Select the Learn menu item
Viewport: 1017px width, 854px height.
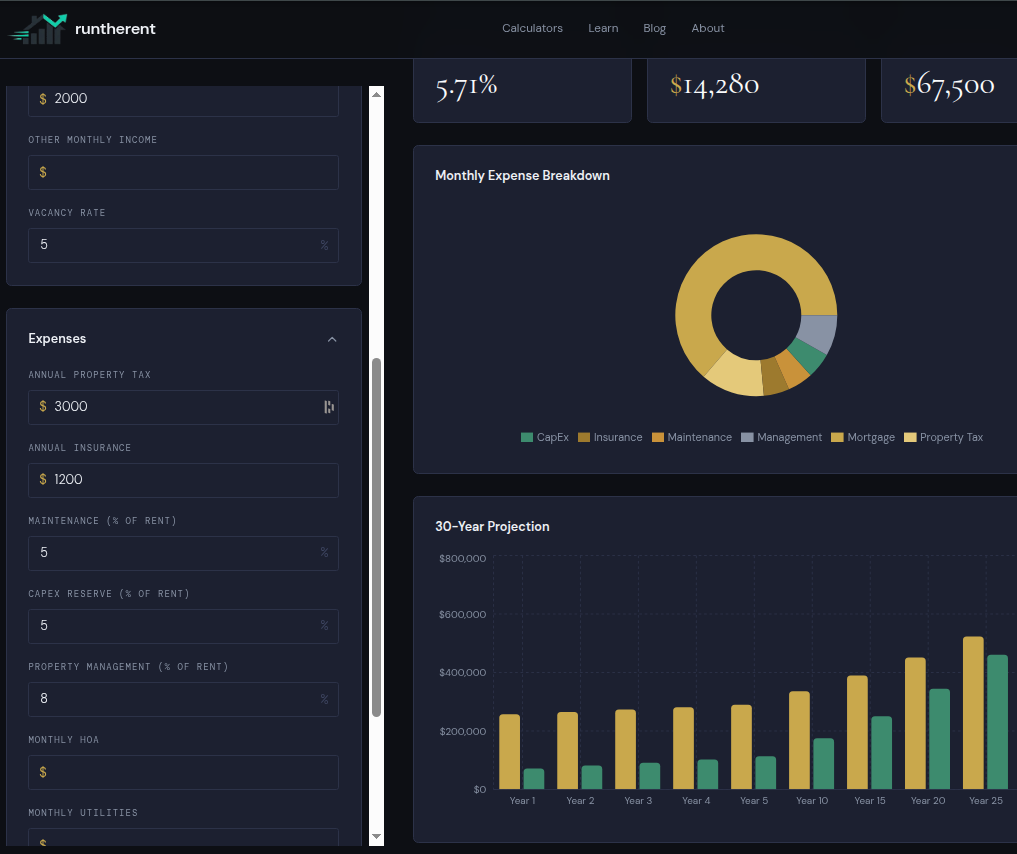coord(603,28)
